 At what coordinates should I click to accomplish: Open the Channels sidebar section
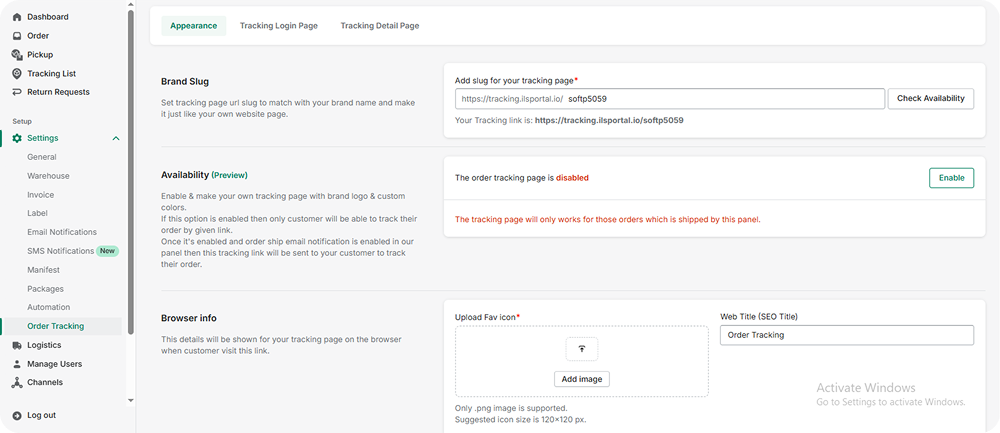(44, 382)
